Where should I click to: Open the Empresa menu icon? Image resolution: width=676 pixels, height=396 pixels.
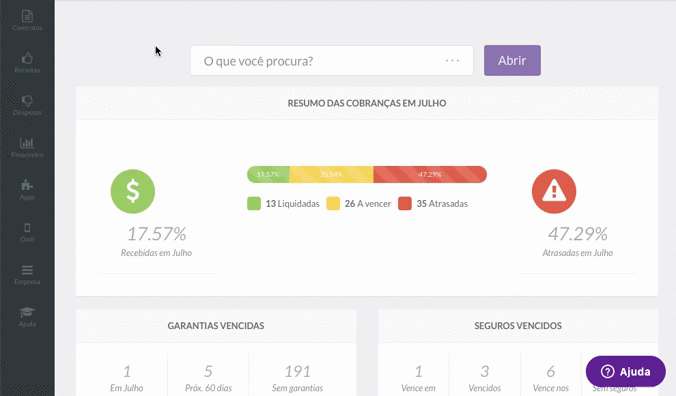pos(27,270)
